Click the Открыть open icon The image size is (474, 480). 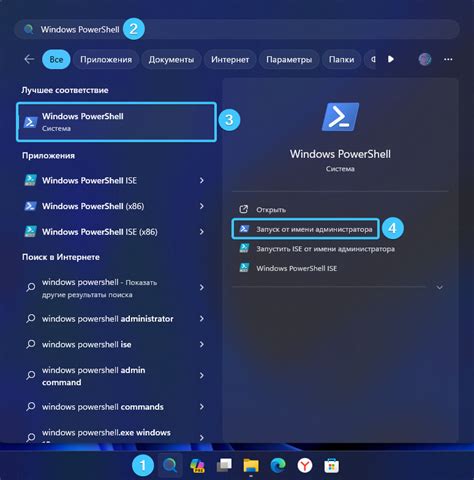[244, 209]
